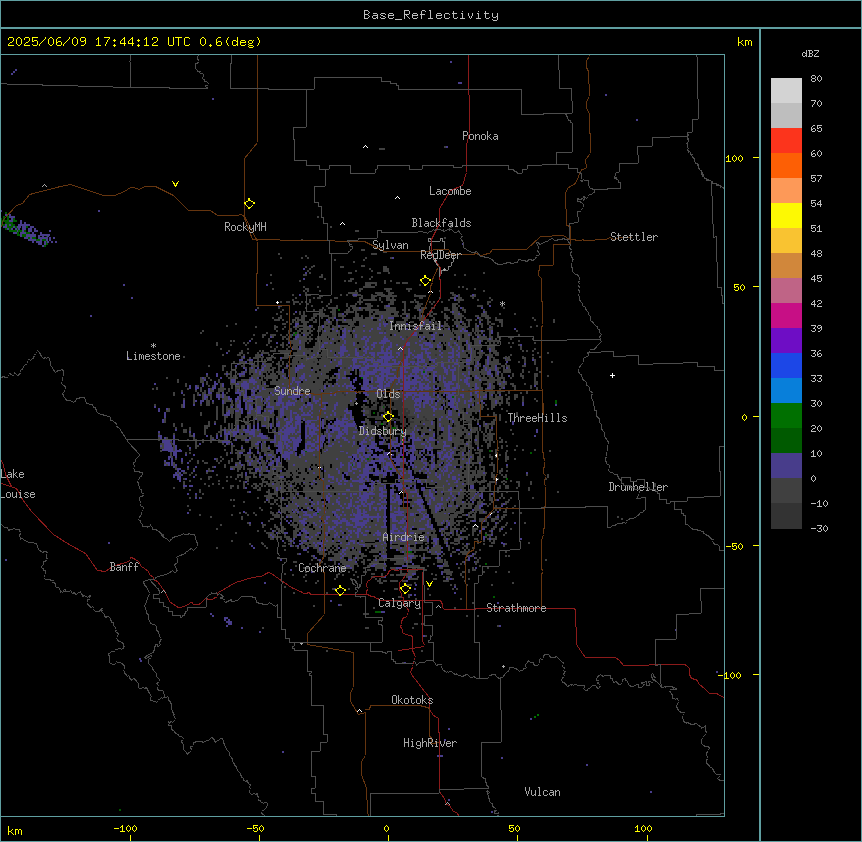The image size is (862, 842).
Task: Pick the purple 36-39 dBZ legend swatch
Action: pyautogui.click(x=786, y=340)
